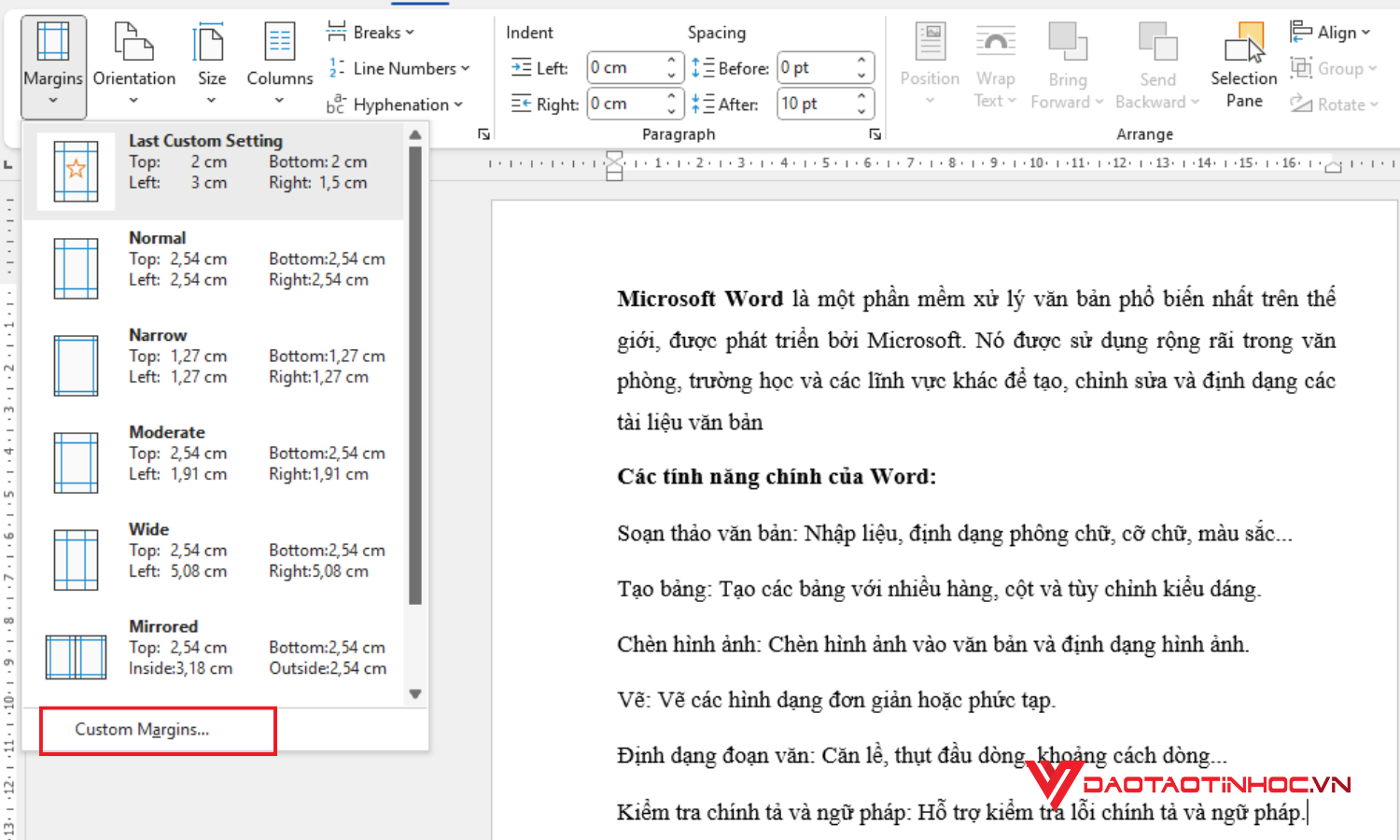The height and width of the screenshot is (840, 1400).
Task: Open the Rotate dropdown
Action: 1334,105
